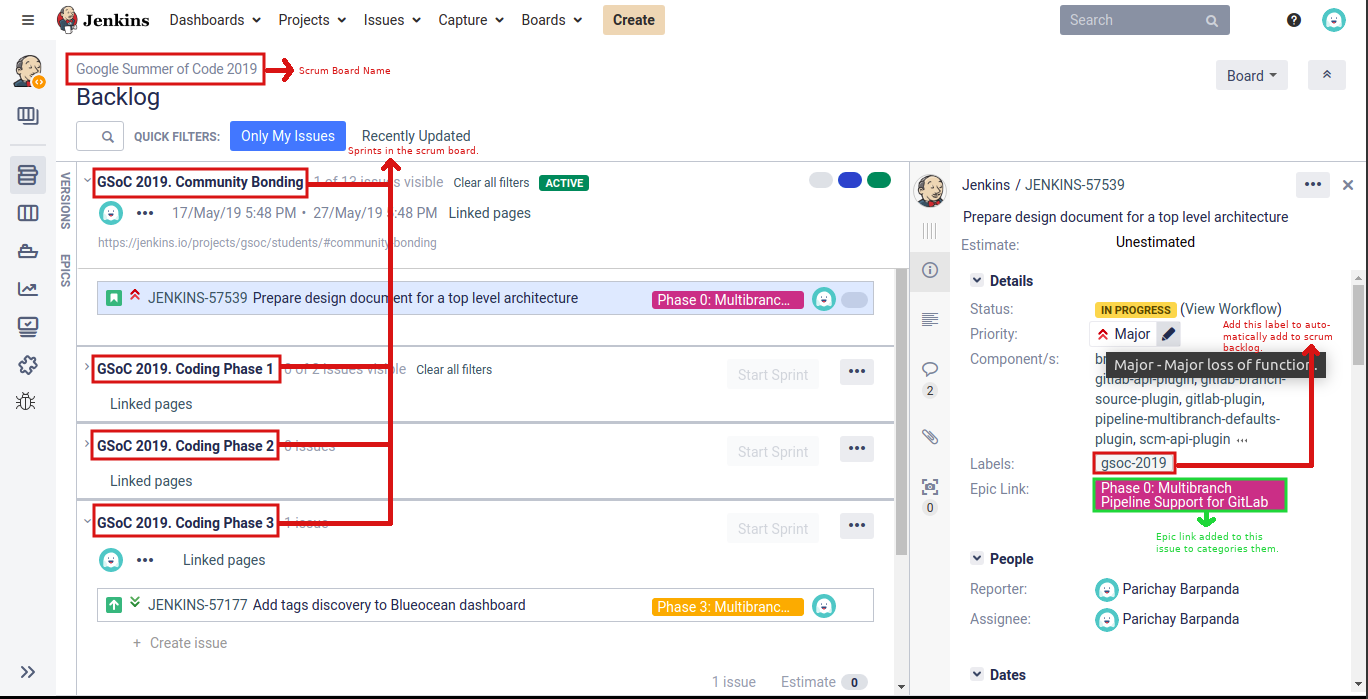The height and width of the screenshot is (699, 1368).
Task: Open the Capture dropdown menu
Action: coord(472,20)
